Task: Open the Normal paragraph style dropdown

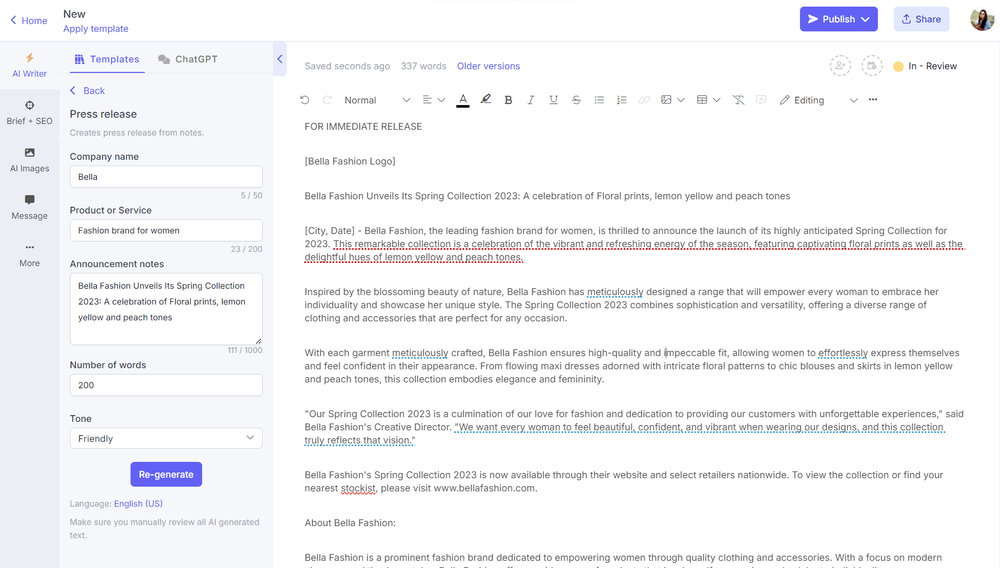Action: (x=376, y=100)
